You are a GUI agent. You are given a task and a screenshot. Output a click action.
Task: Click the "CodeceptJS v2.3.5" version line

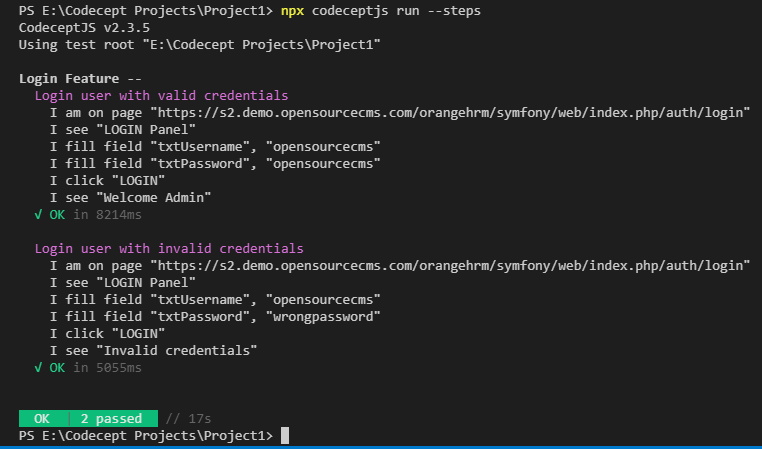[85, 28]
